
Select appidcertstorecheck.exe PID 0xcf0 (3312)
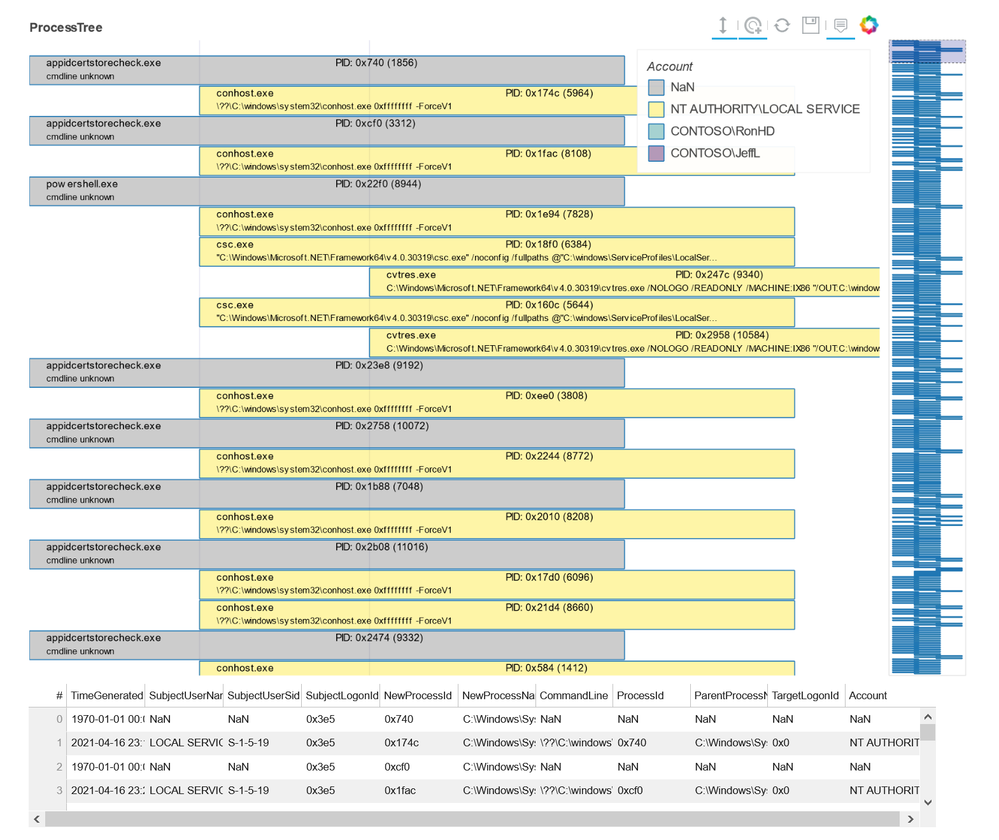click(327, 131)
